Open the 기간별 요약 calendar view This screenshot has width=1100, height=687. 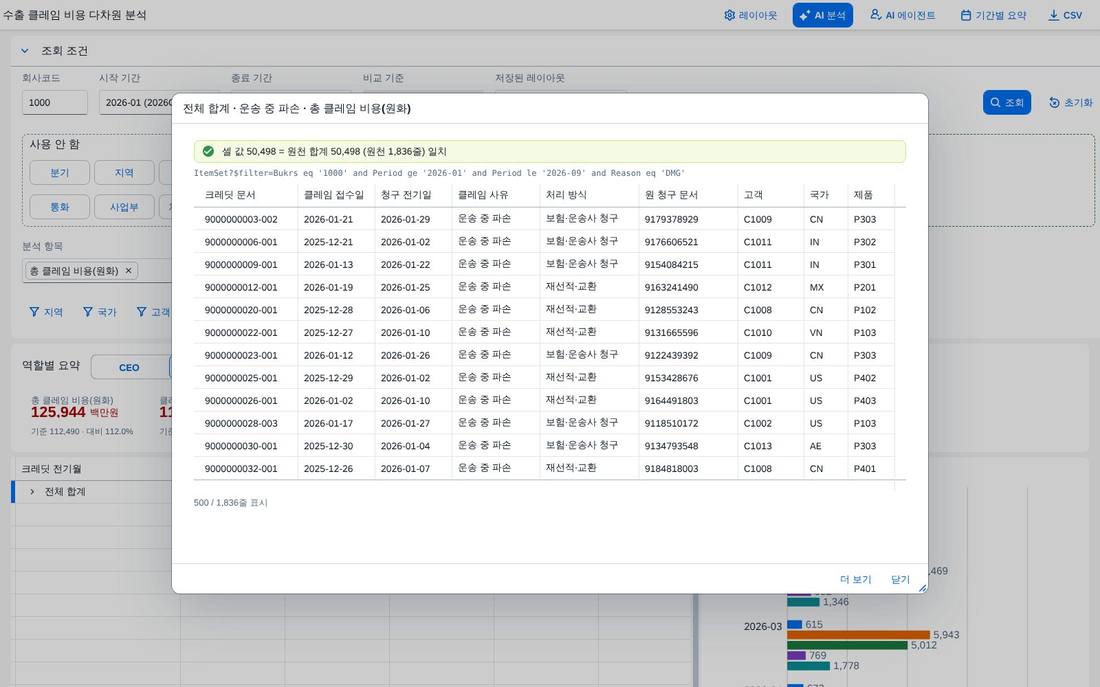pos(993,15)
